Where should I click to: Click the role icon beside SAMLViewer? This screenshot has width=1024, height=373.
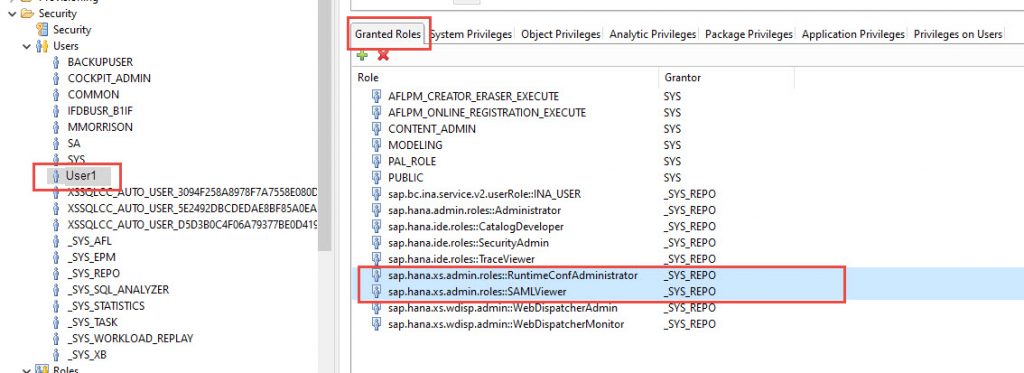[x=376, y=291]
